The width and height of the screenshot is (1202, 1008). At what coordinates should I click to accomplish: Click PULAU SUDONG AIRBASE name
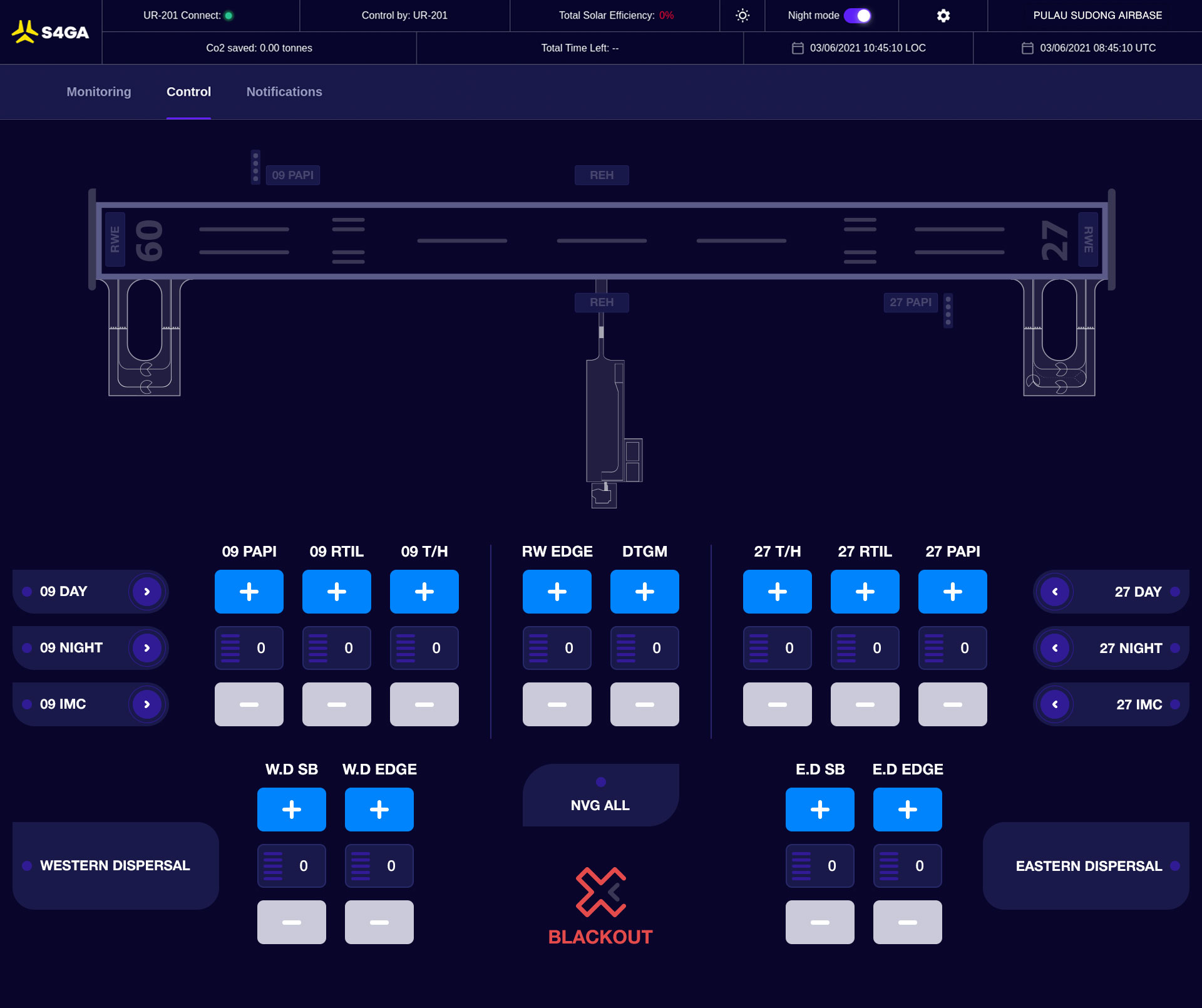1097,16
